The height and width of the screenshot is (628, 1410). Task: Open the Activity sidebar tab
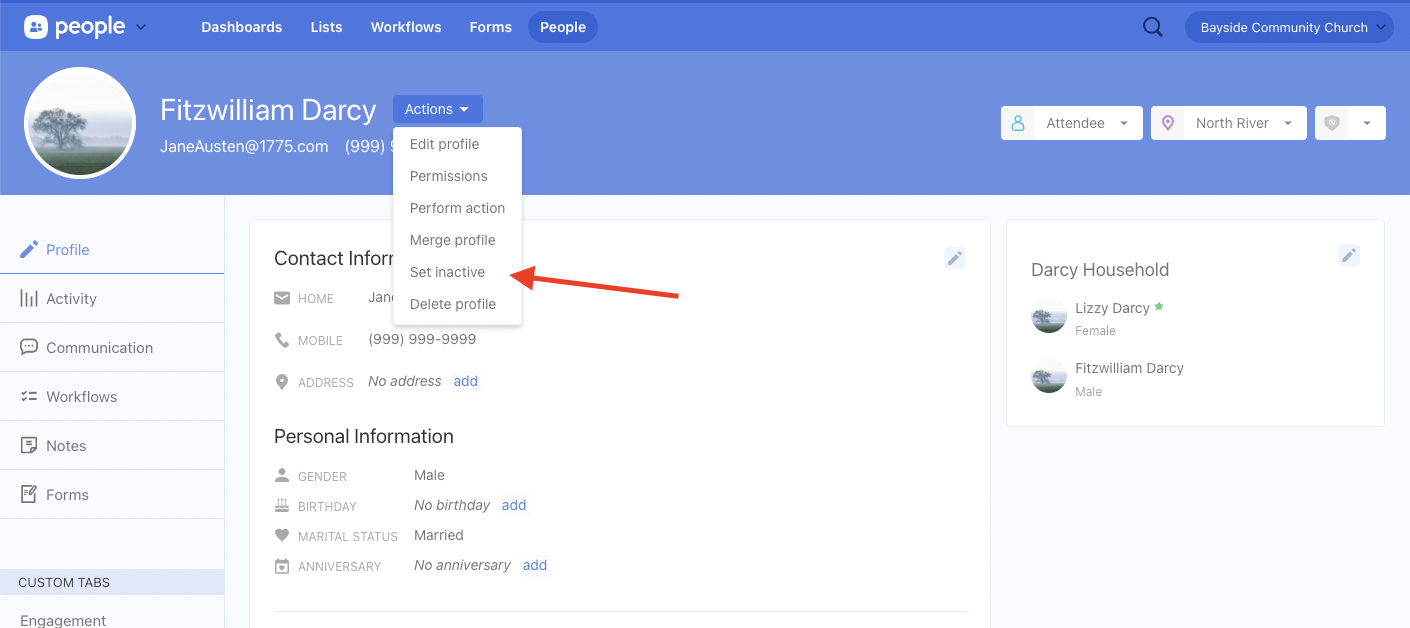tap(71, 298)
